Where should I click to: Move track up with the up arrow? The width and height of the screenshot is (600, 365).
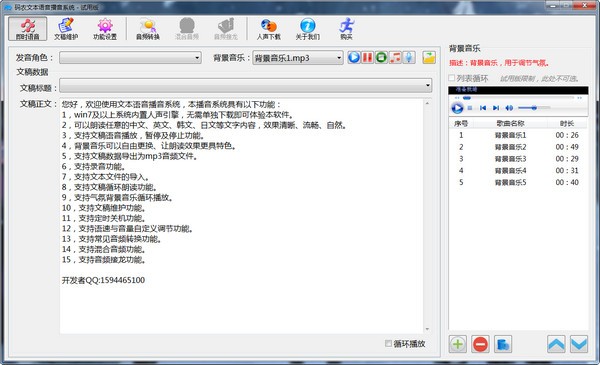(x=556, y=344)
